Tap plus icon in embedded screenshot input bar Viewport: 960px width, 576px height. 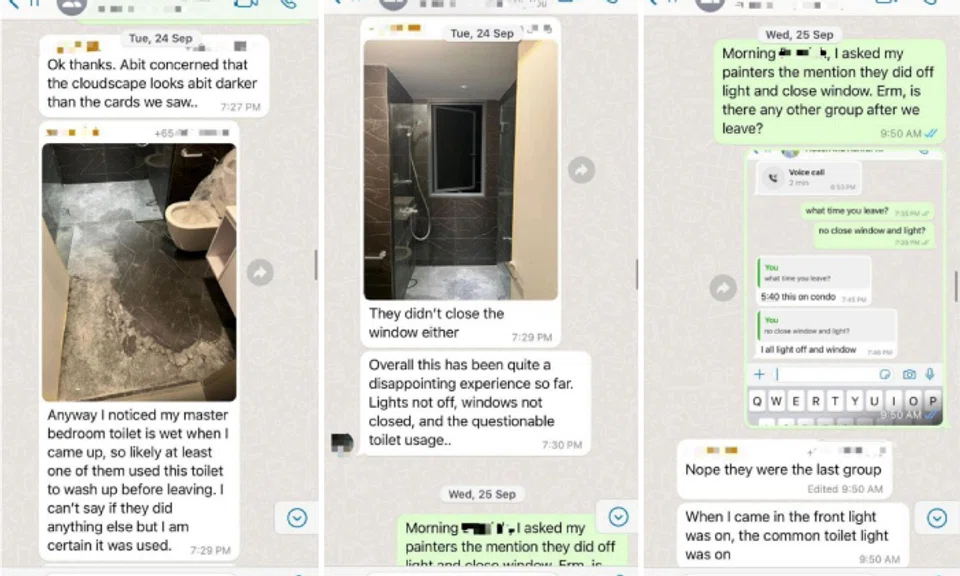click(759, 374)
